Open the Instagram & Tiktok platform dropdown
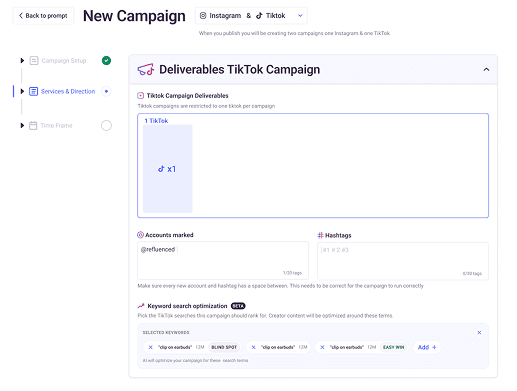 tap(251, 16)
